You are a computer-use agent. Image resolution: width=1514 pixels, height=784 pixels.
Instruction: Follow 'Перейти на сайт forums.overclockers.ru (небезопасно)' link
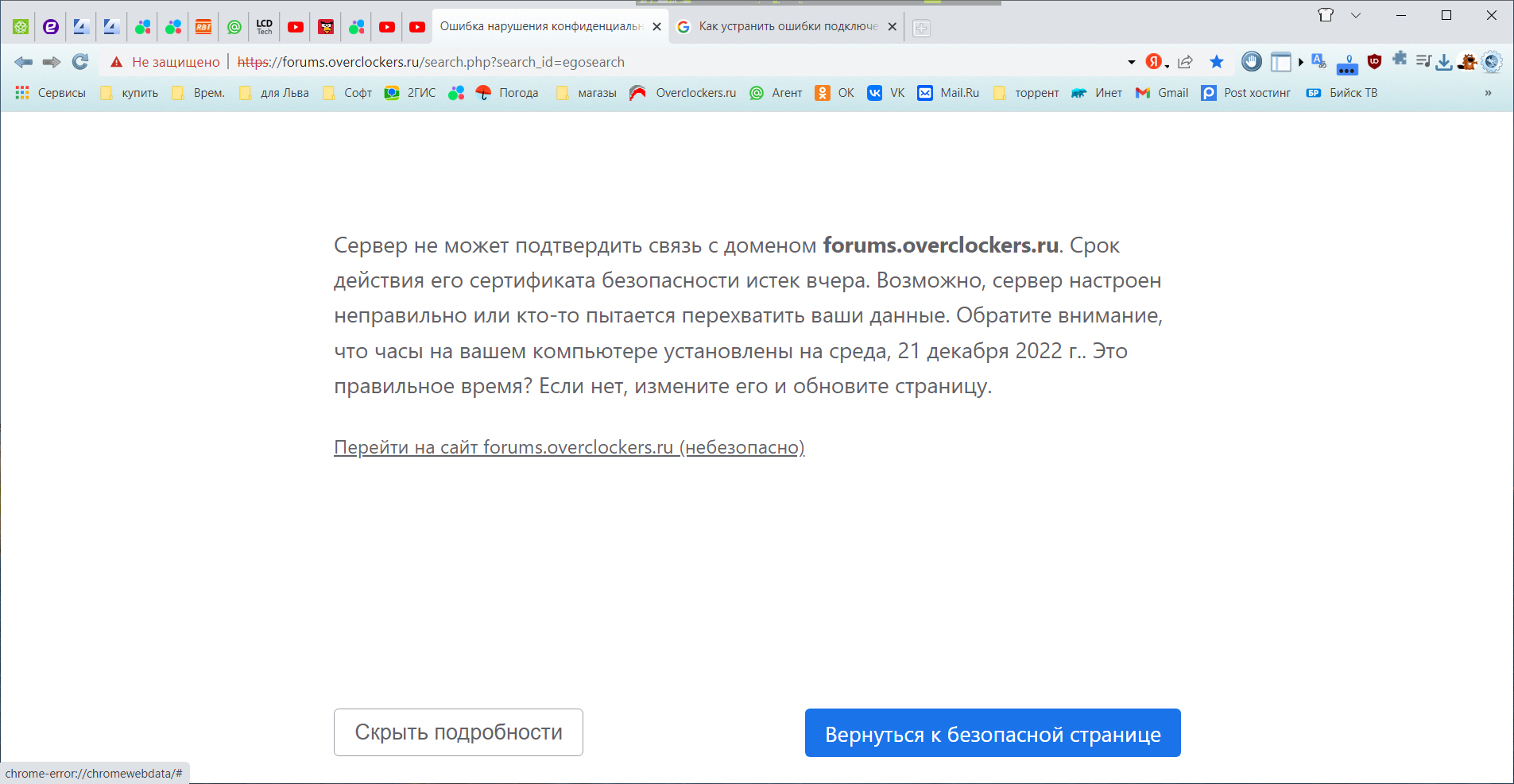[569, 447]
